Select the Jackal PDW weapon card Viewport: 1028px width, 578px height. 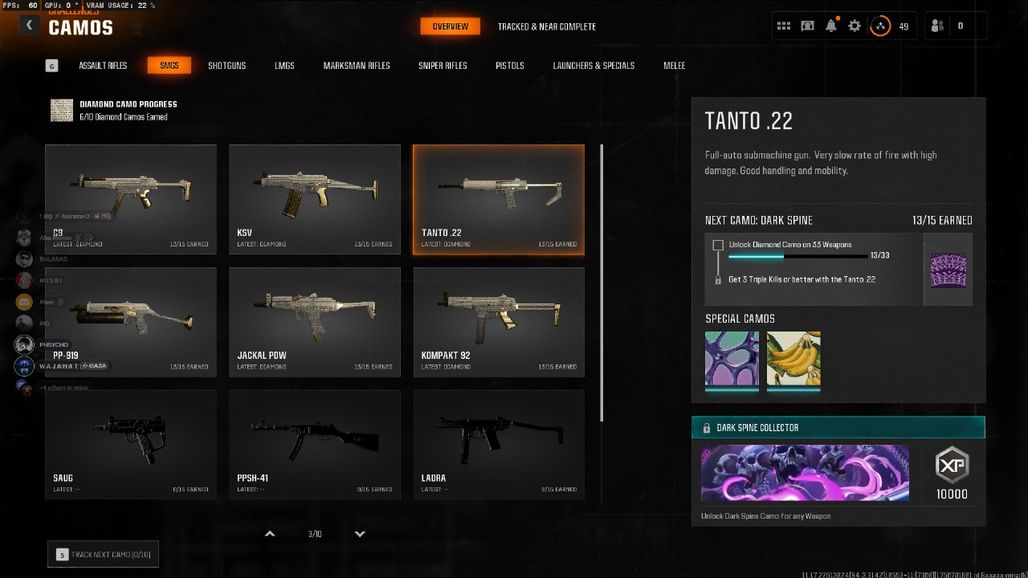point(315,322)
